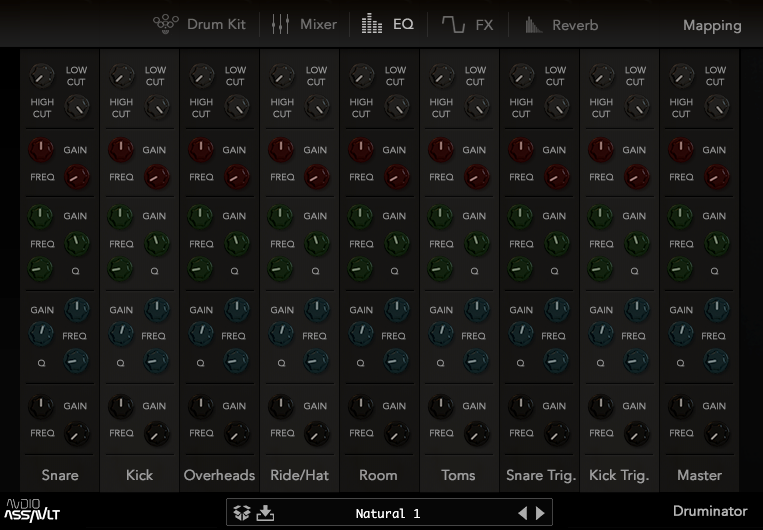
Task: Click the Ride/Hat blue Q knob
Action: click(316, 362)
